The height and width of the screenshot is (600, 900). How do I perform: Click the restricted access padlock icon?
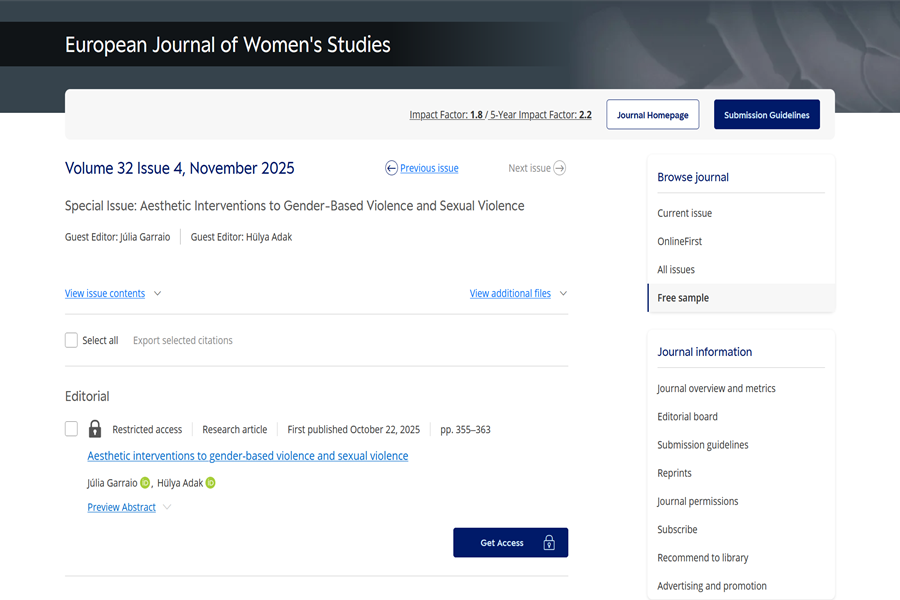click(x=95, y=429)
